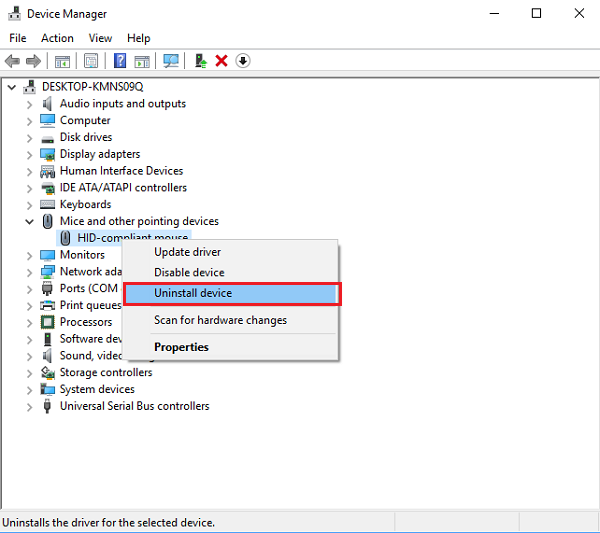Viewport: 600px width, 533px height.
Task: Choose Disable device option
Action: point(189,272)
